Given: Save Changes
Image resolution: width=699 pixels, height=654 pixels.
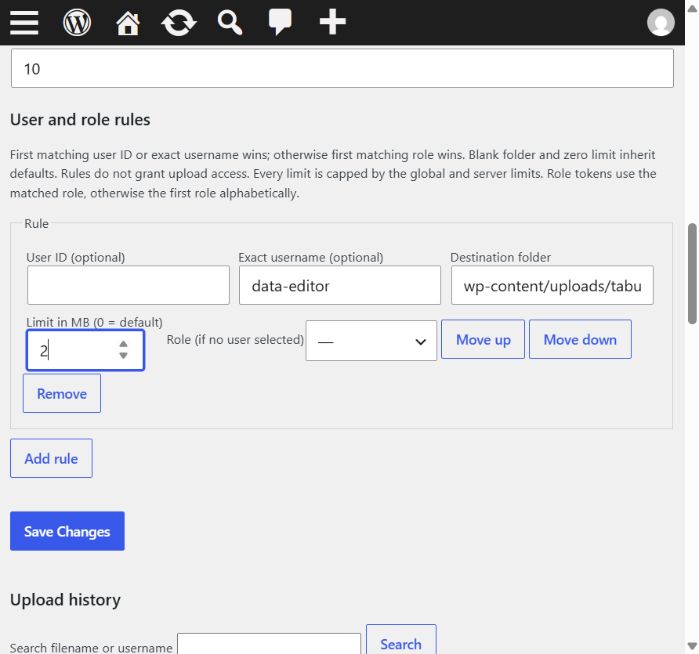Looking at the screenshot, I should (x=67, y=531).
